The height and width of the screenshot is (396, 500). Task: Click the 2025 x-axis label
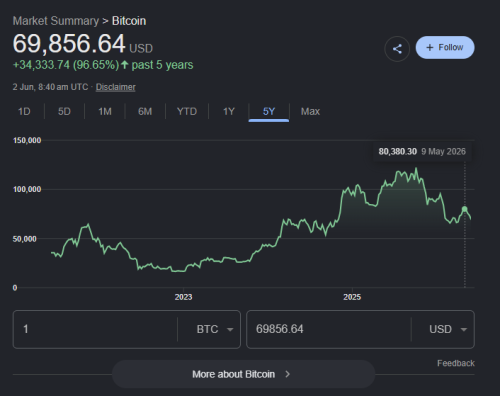352,297
